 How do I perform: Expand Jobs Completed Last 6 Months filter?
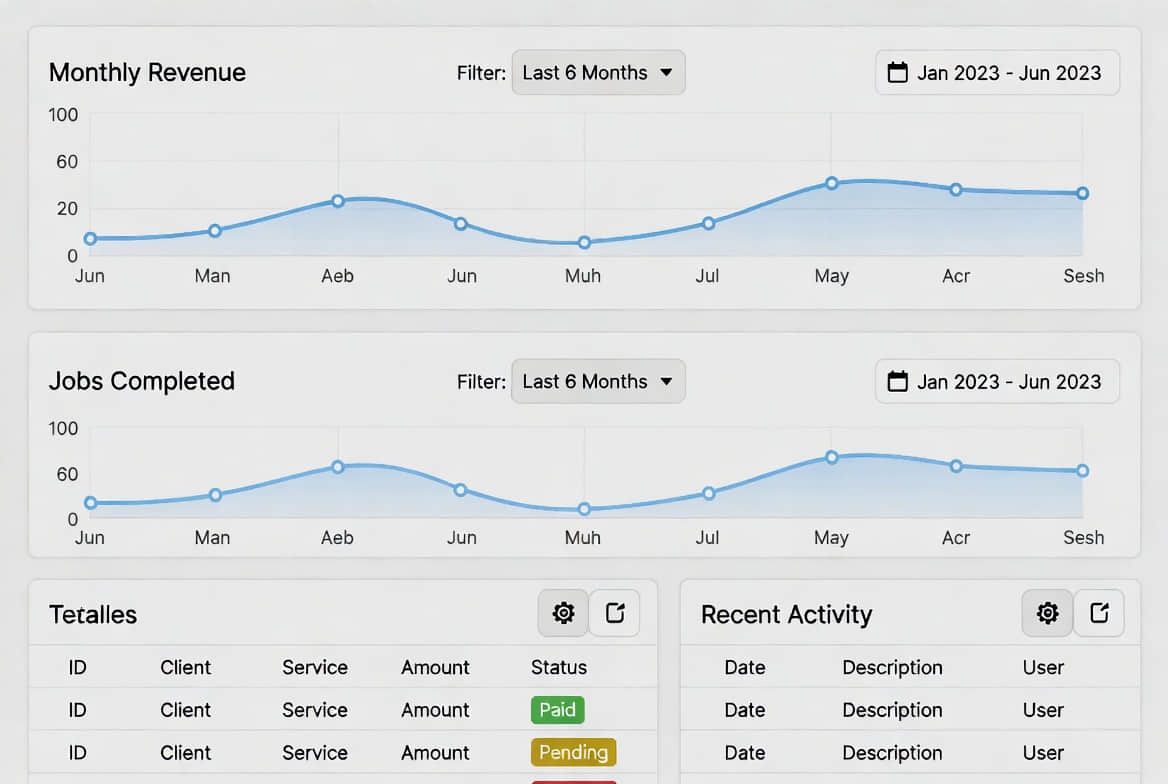598,381
